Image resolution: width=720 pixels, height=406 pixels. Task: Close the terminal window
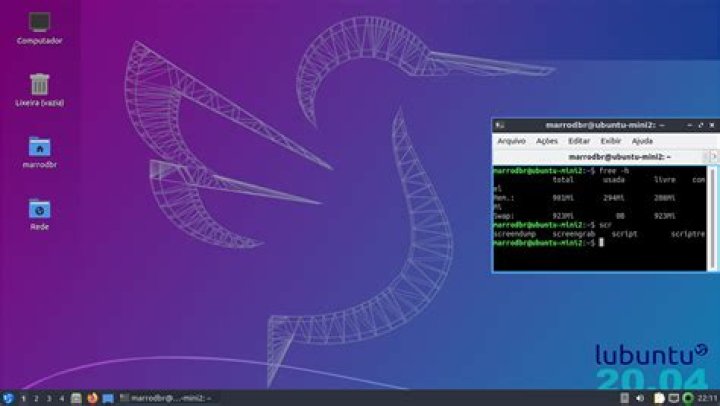coord(712,125)
